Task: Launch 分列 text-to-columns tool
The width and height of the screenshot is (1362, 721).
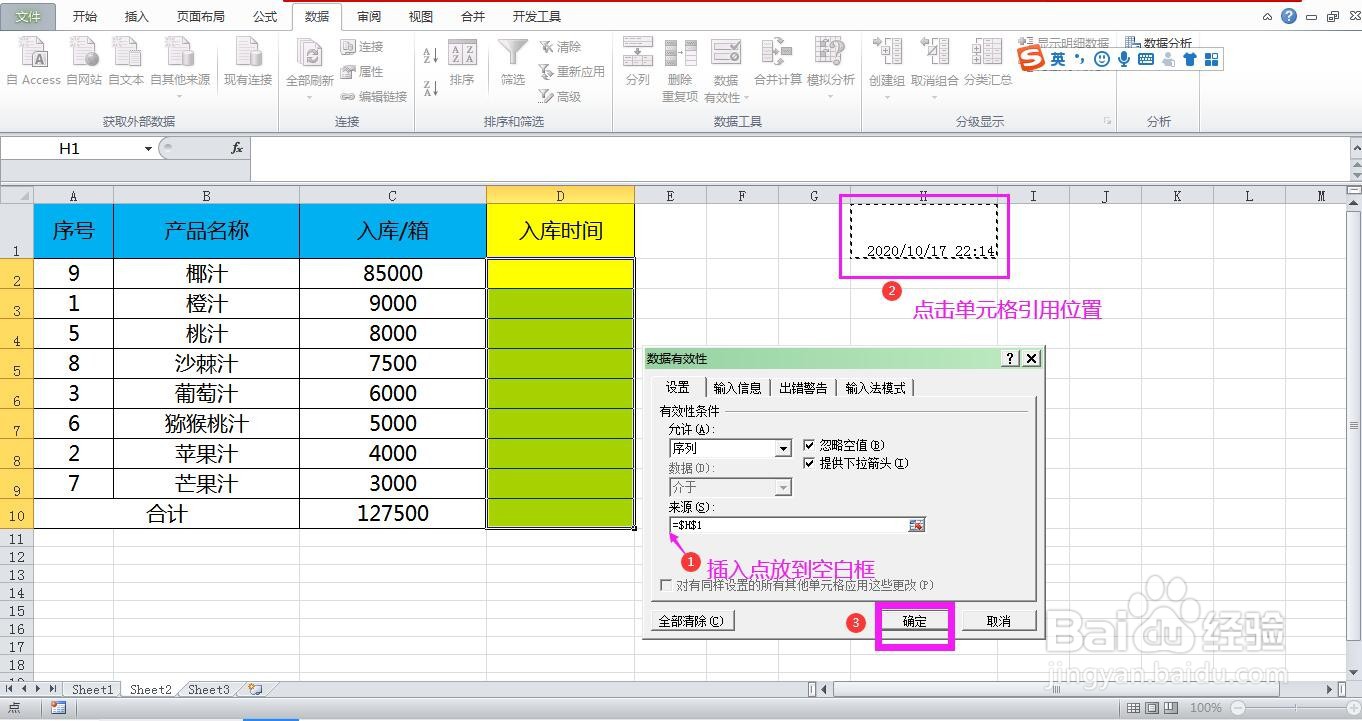Action: [x=637, y=58]
